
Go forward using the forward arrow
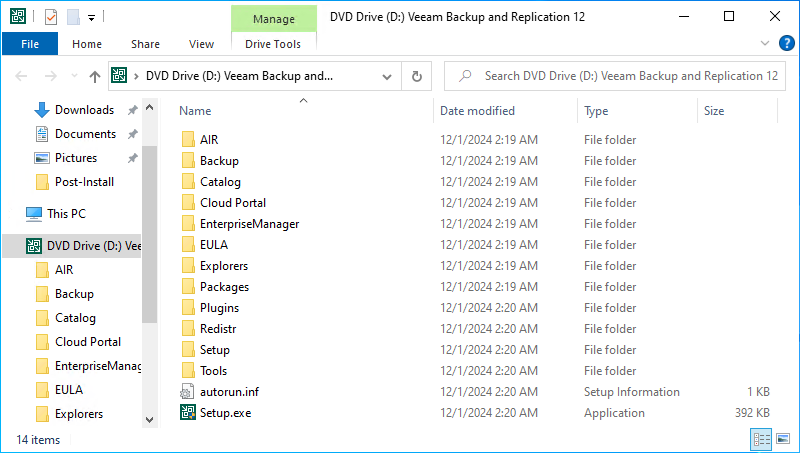pos(51,77)
